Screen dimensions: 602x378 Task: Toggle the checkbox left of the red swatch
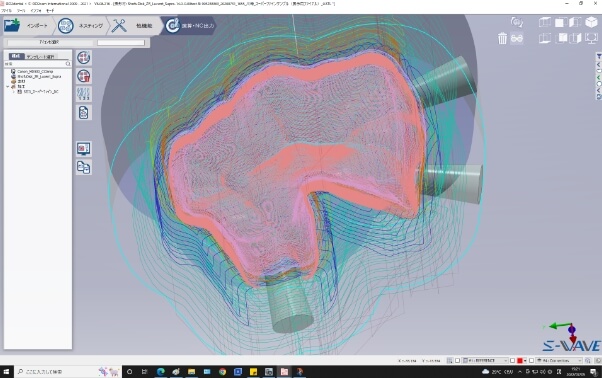tap(512, 361)
